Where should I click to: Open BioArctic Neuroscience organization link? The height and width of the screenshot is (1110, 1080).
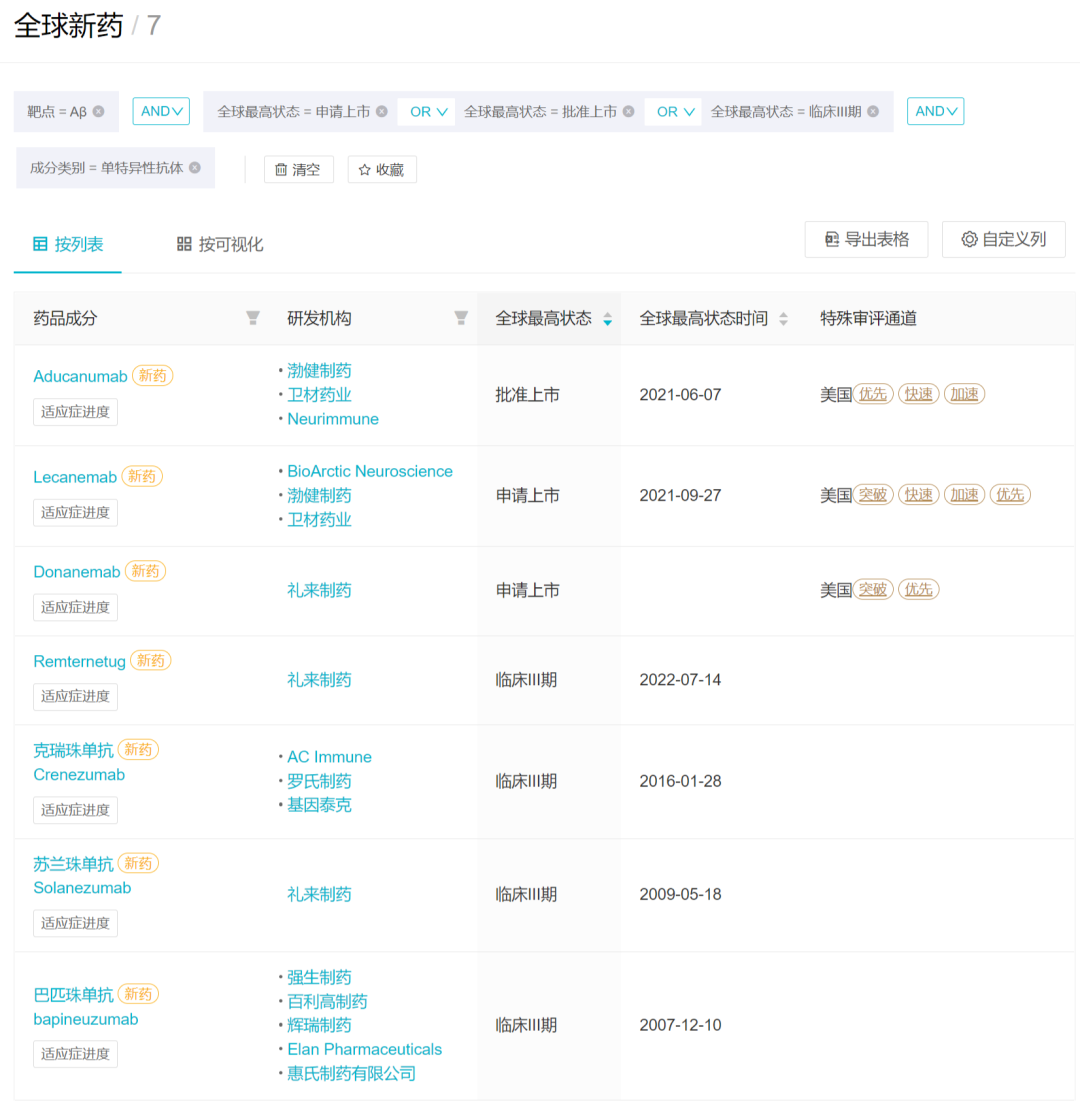tap(370, 471)
